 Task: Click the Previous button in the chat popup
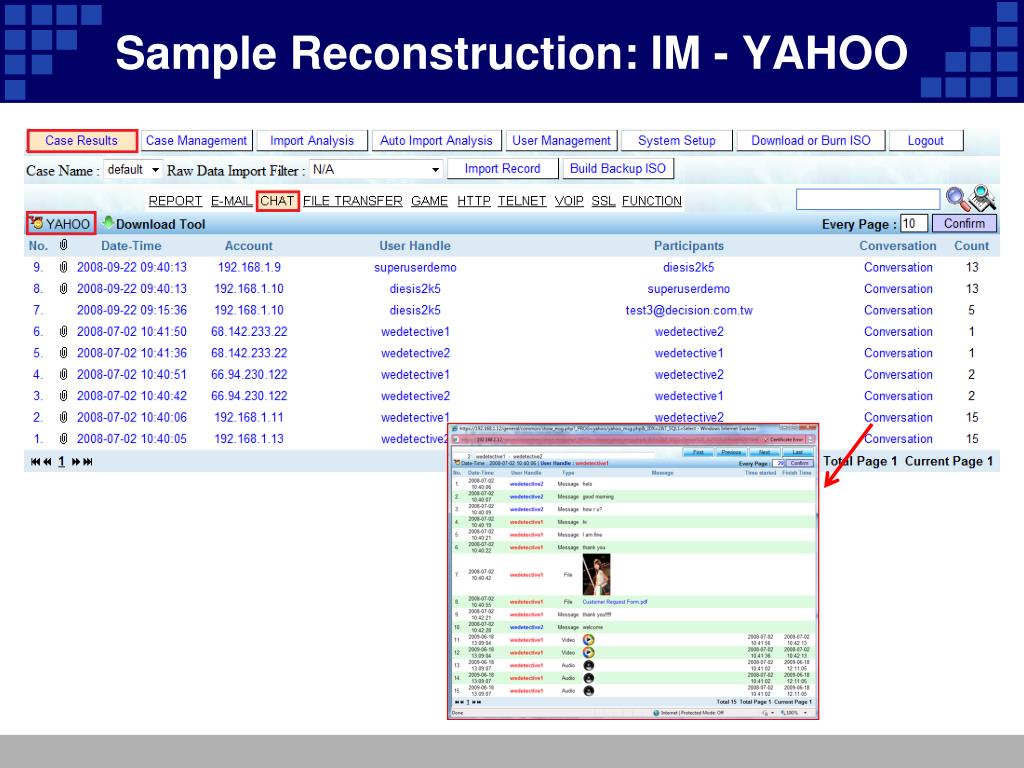pyautogui.click(x=731, y=452)
